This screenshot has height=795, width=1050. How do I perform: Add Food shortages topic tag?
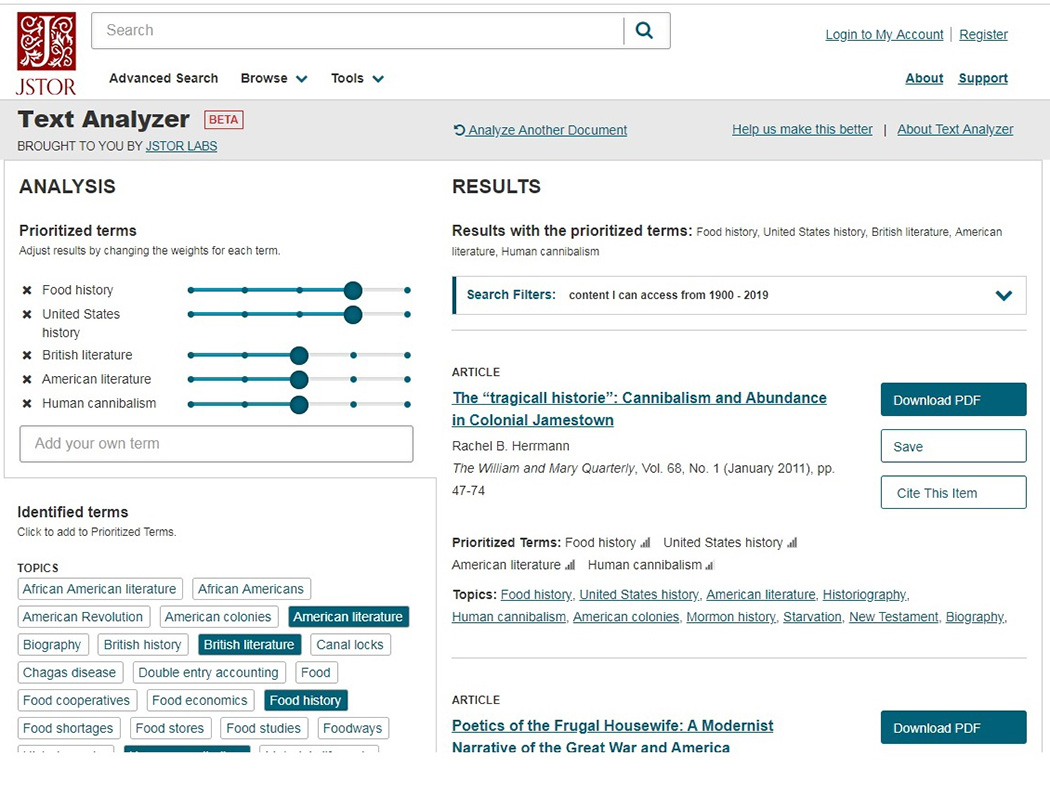[x=68, y=728]
